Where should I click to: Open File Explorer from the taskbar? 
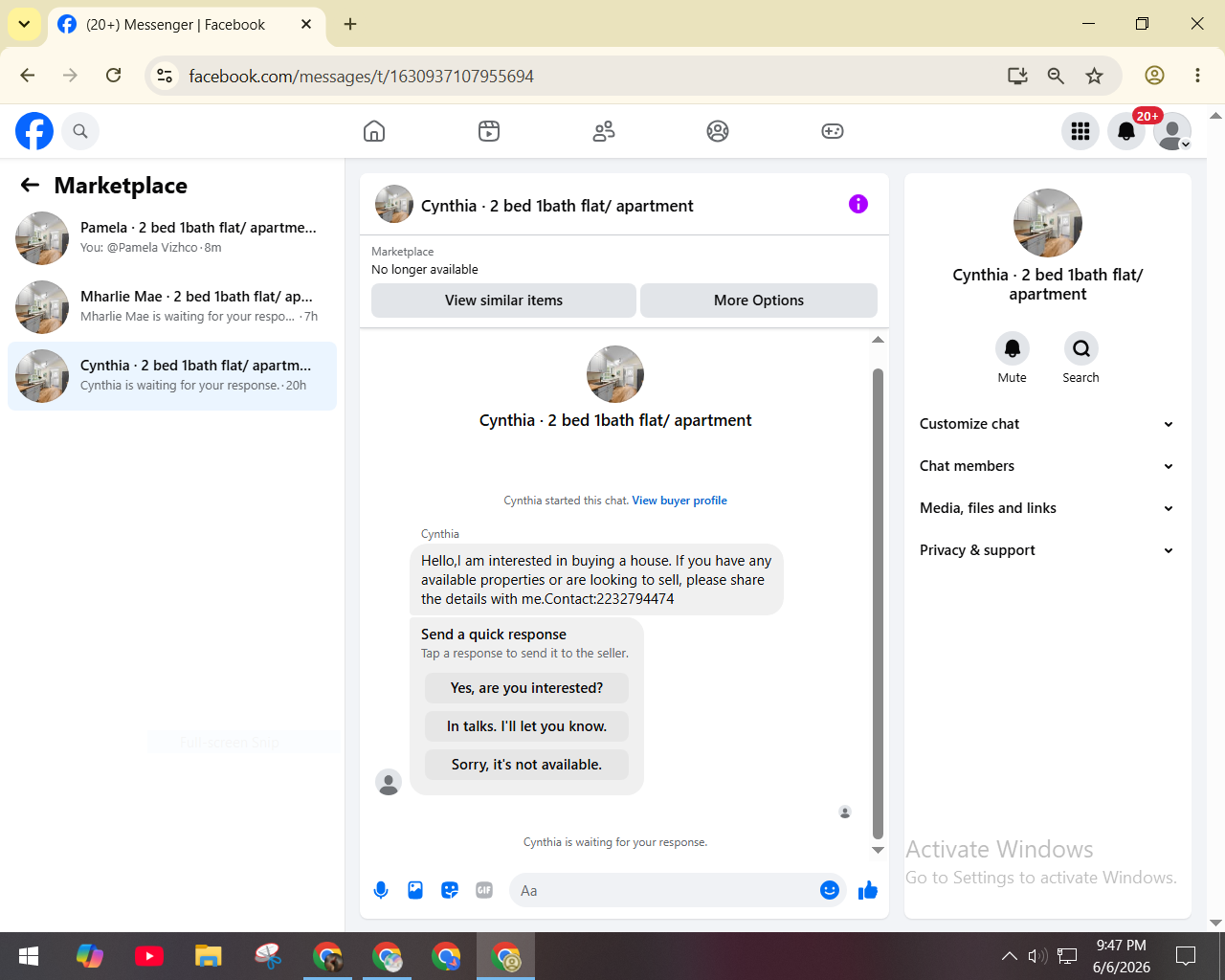208,956
